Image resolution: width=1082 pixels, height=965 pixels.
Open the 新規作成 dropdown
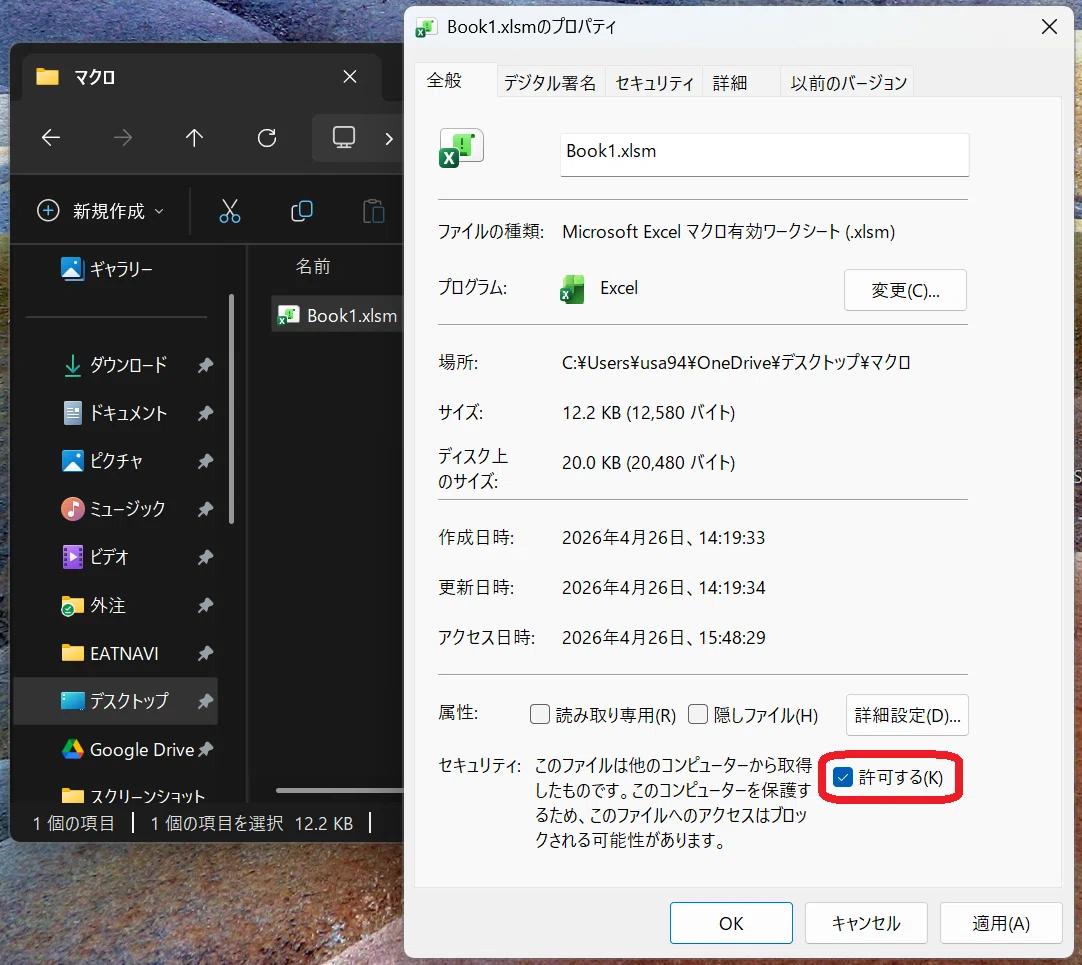tap(101, 211)
